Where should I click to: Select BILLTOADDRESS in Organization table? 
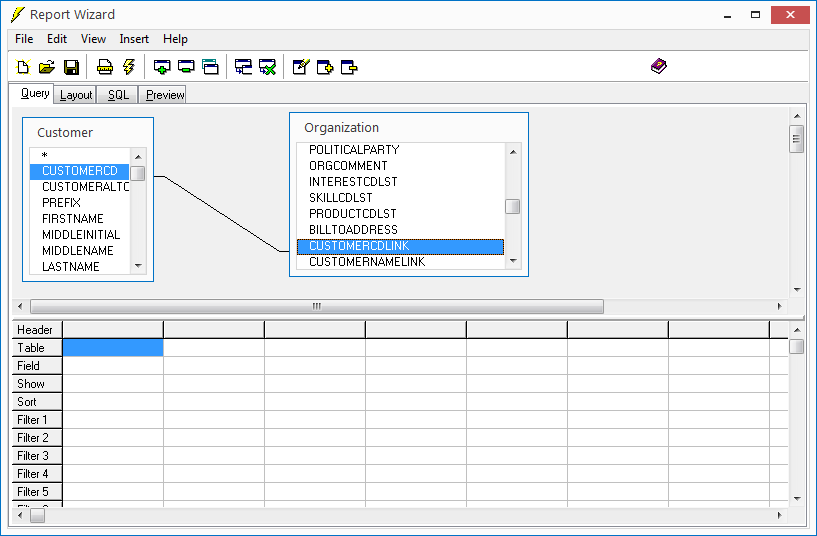click(x=401, y=230)
